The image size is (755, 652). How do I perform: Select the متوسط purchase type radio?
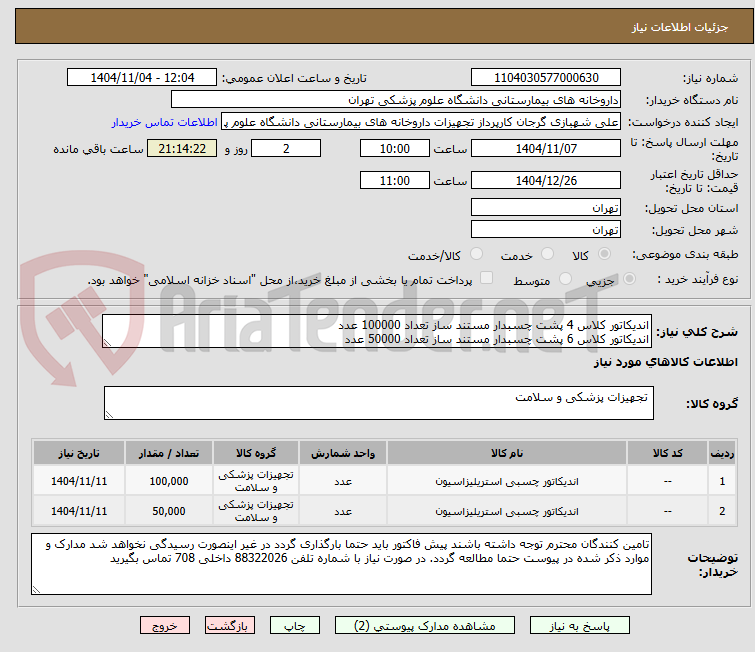coord(565,279)
